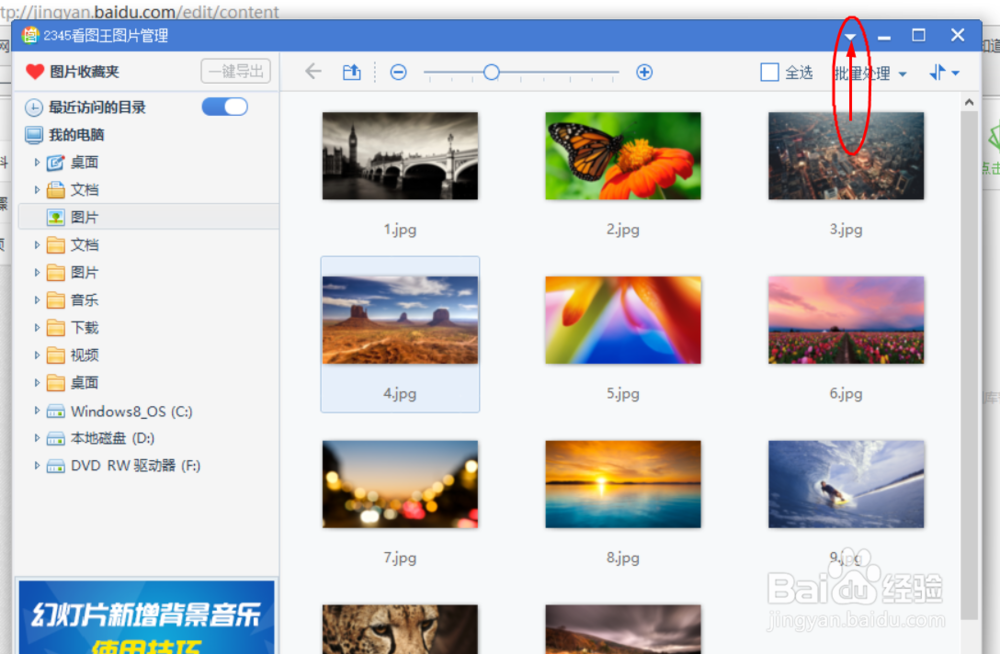This screenshot has width=1000, height=654.
Task: Adjust the thumbnail size slider handle
Action: [491, 72]
